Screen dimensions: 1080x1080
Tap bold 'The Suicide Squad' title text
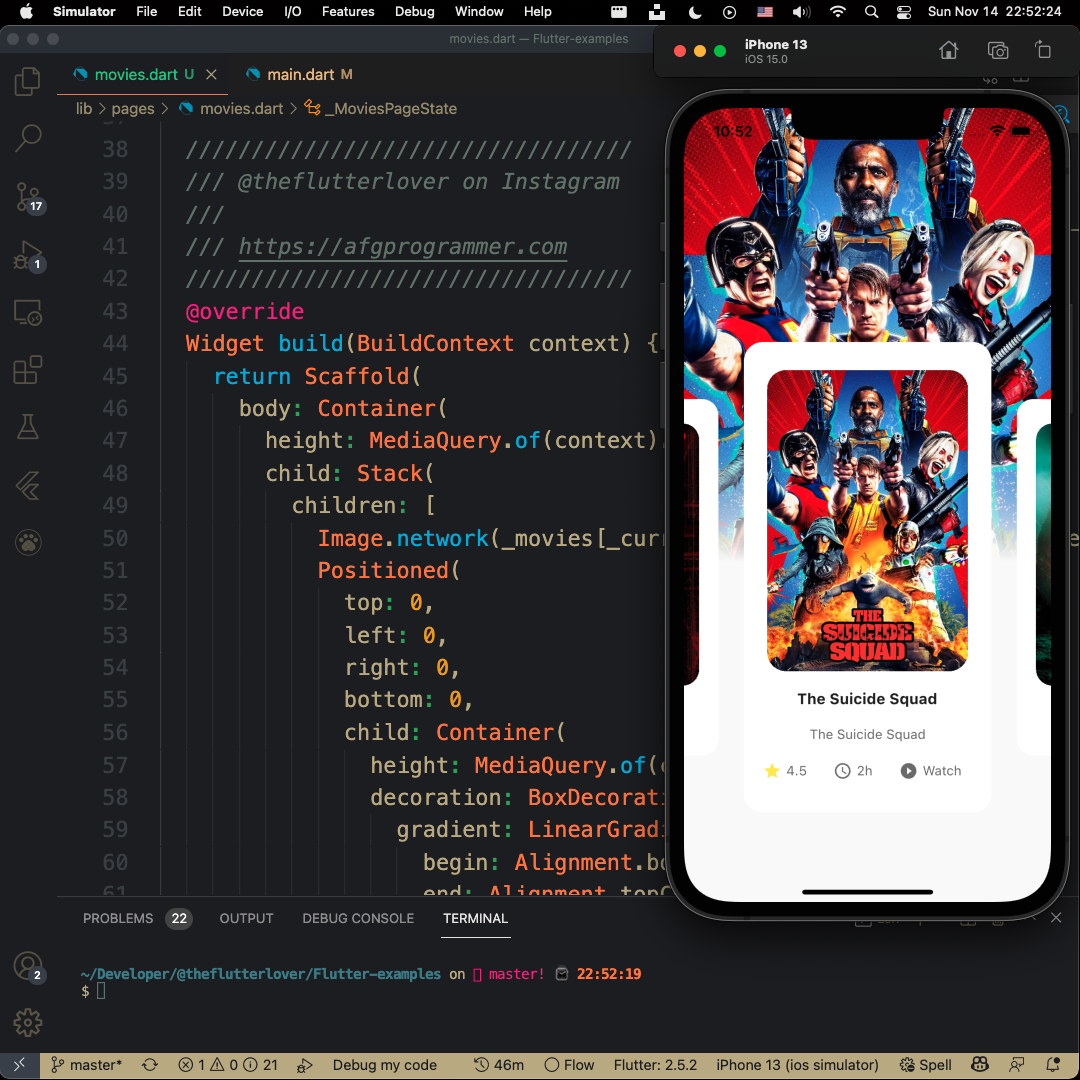[x=867, y=699]
